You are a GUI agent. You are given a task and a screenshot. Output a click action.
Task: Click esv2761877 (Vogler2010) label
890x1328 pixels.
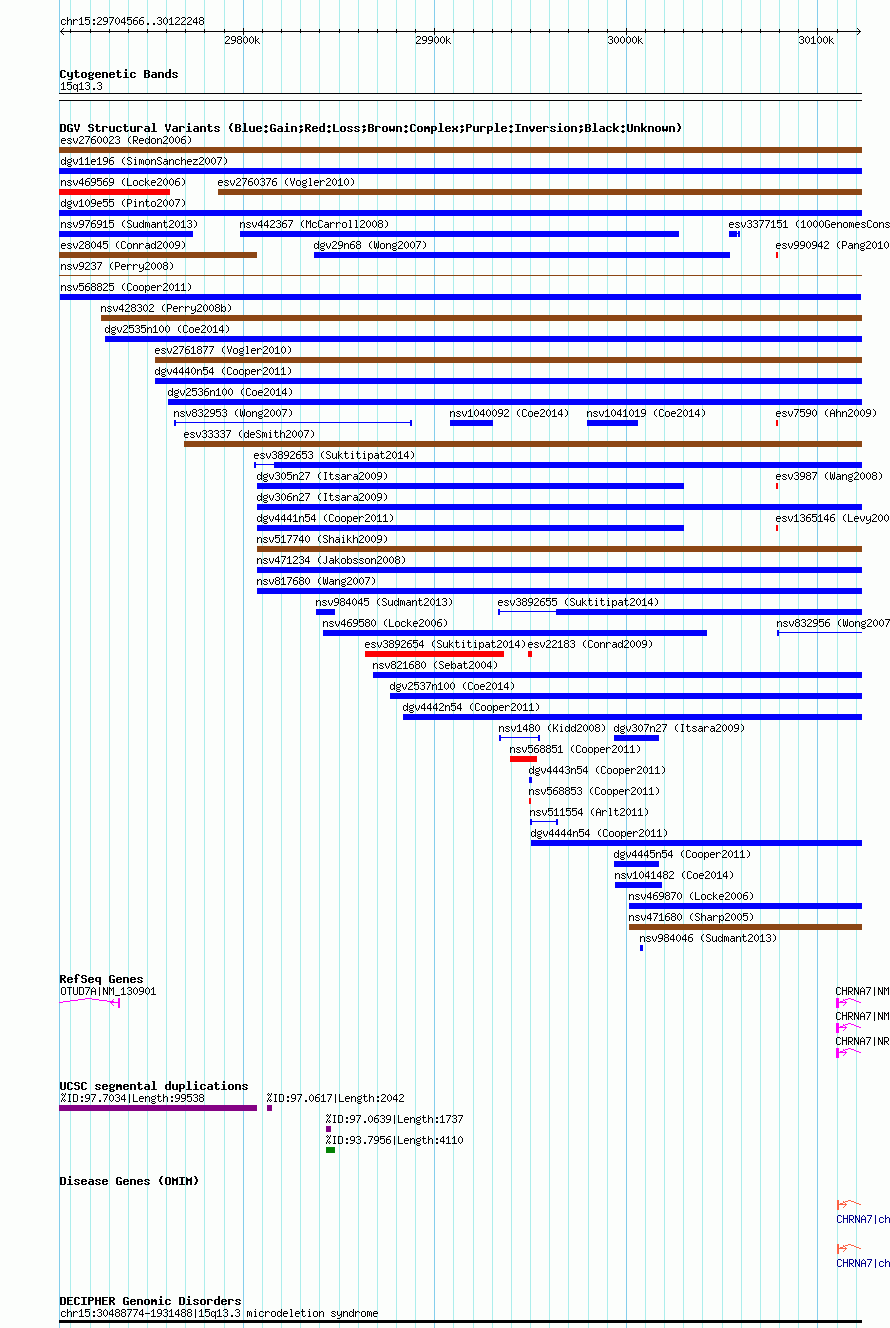(223, 350)
